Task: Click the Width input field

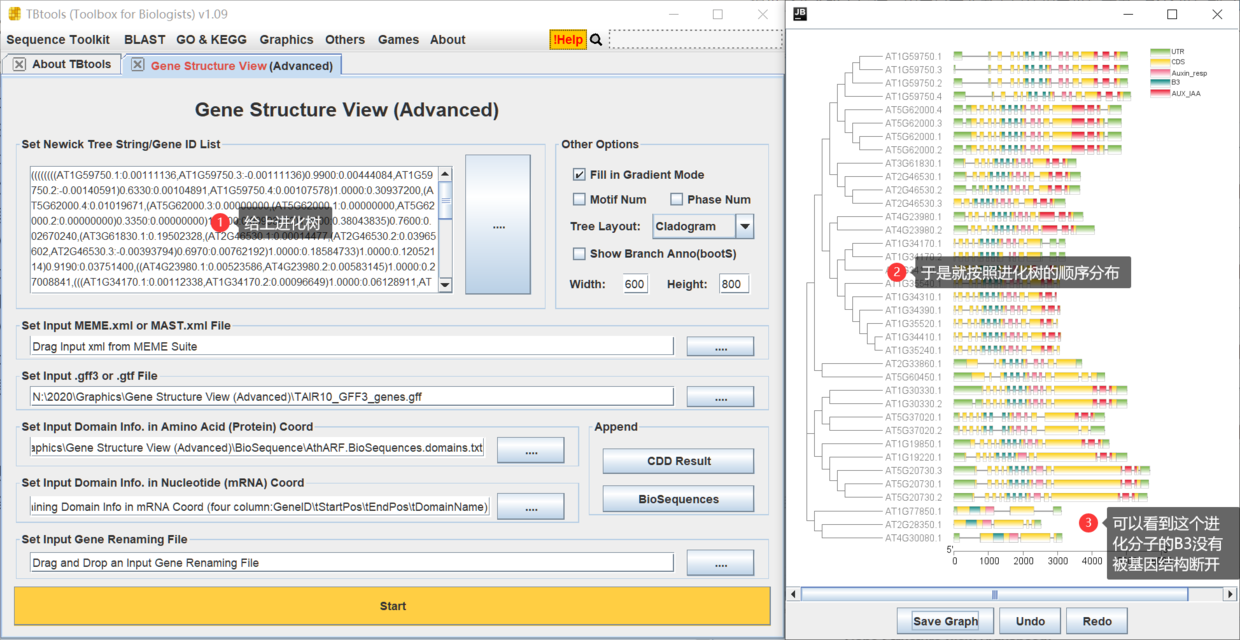Action: pos(635,284)
